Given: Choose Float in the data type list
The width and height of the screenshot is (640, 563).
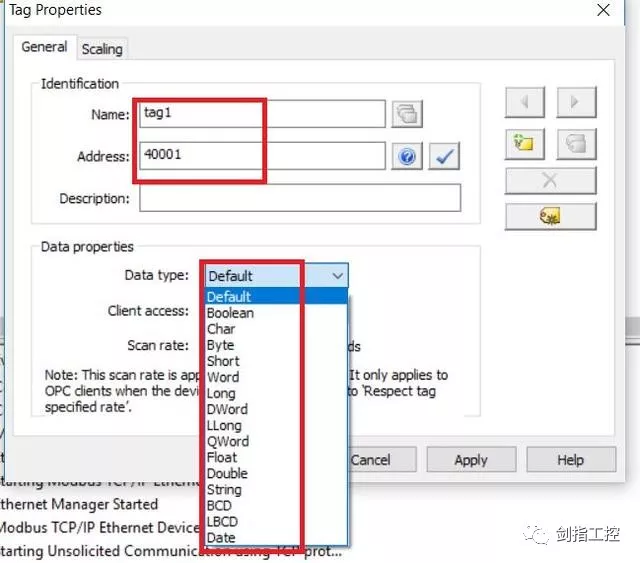Looking at the screenshot, I should tap(222, 457).
